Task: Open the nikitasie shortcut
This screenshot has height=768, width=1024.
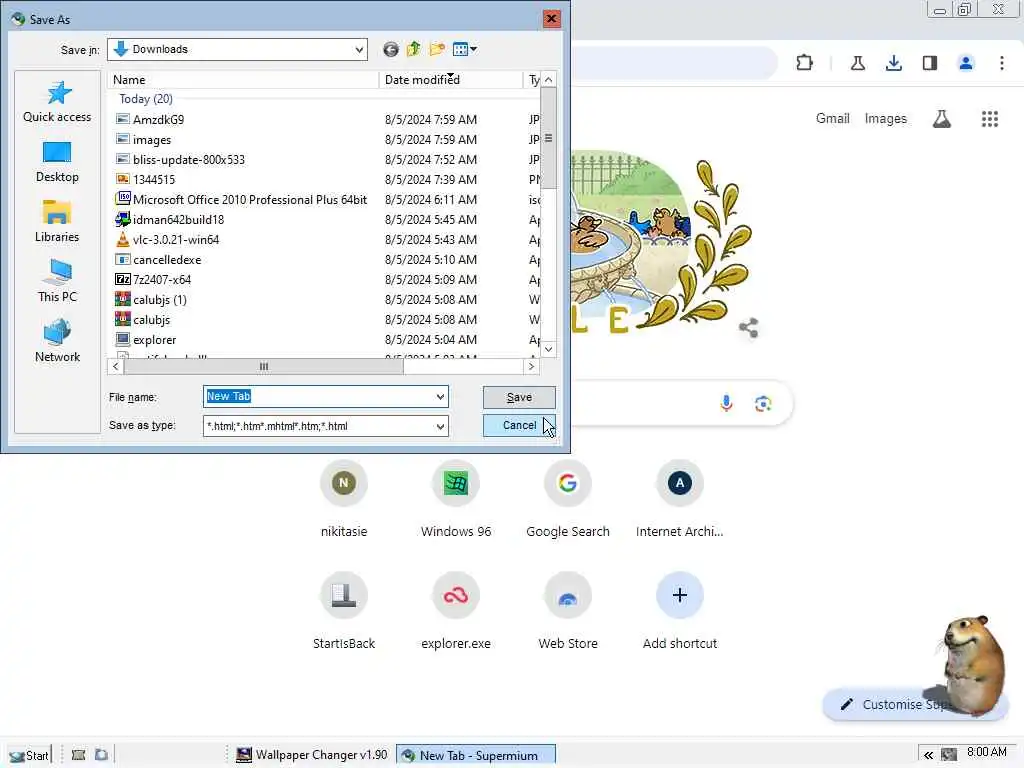Action: (344, 500)
